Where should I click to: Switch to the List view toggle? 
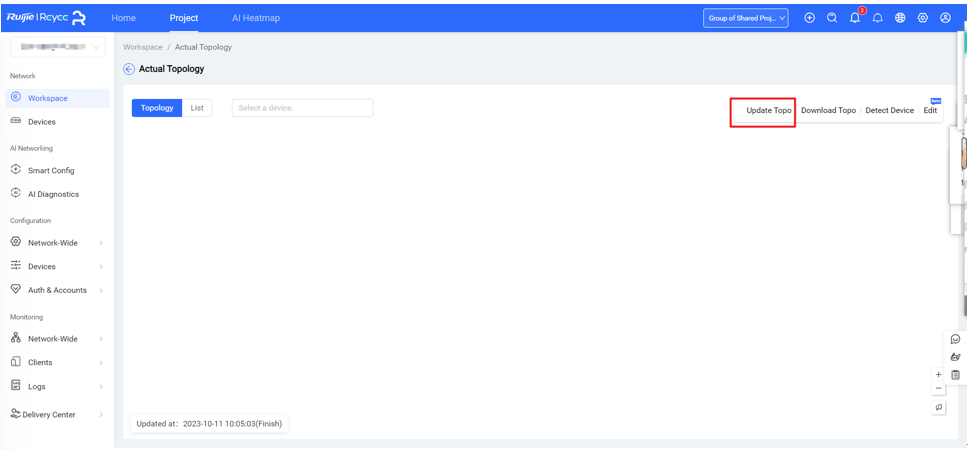click(x=197, y=108)
